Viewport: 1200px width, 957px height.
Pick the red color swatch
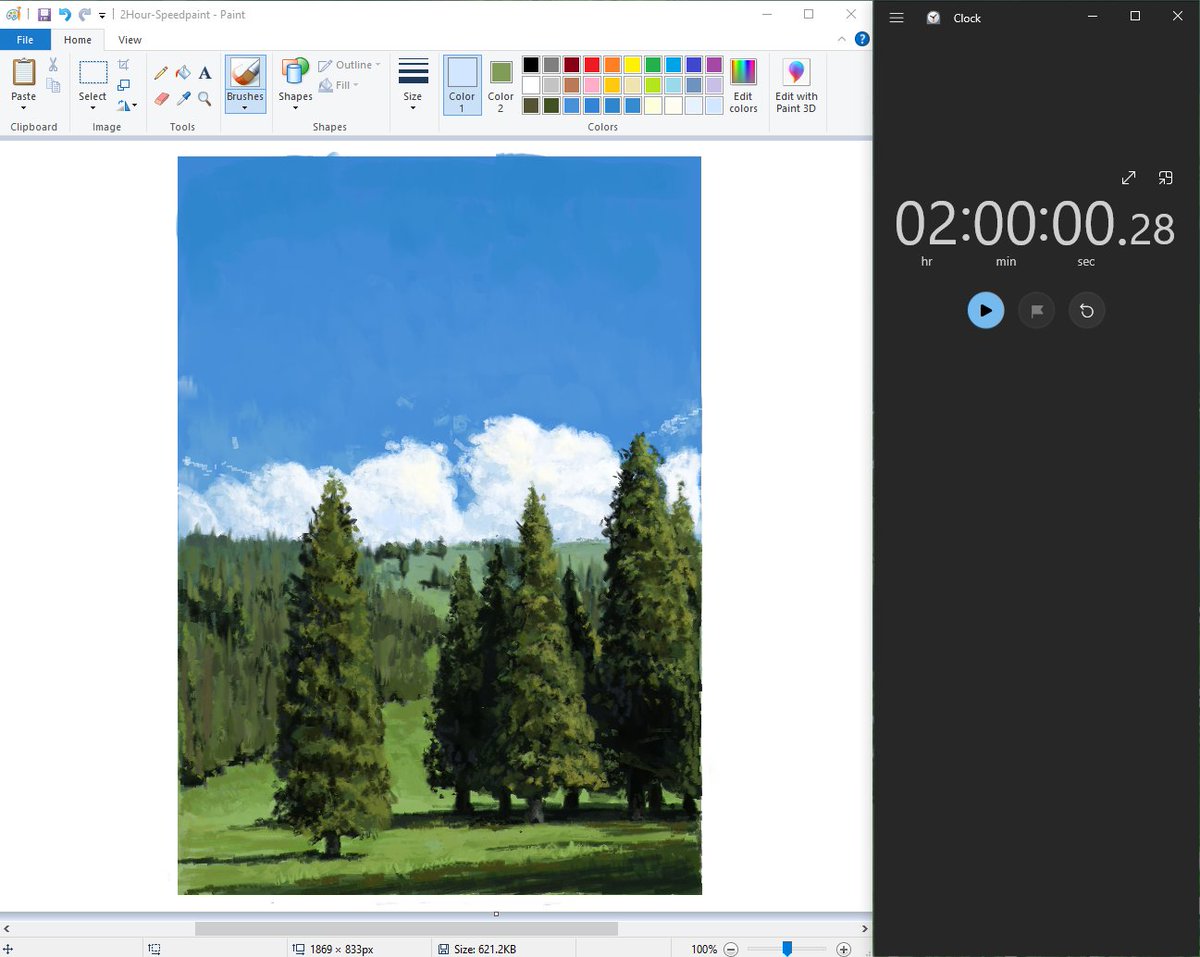click(592, 65)
